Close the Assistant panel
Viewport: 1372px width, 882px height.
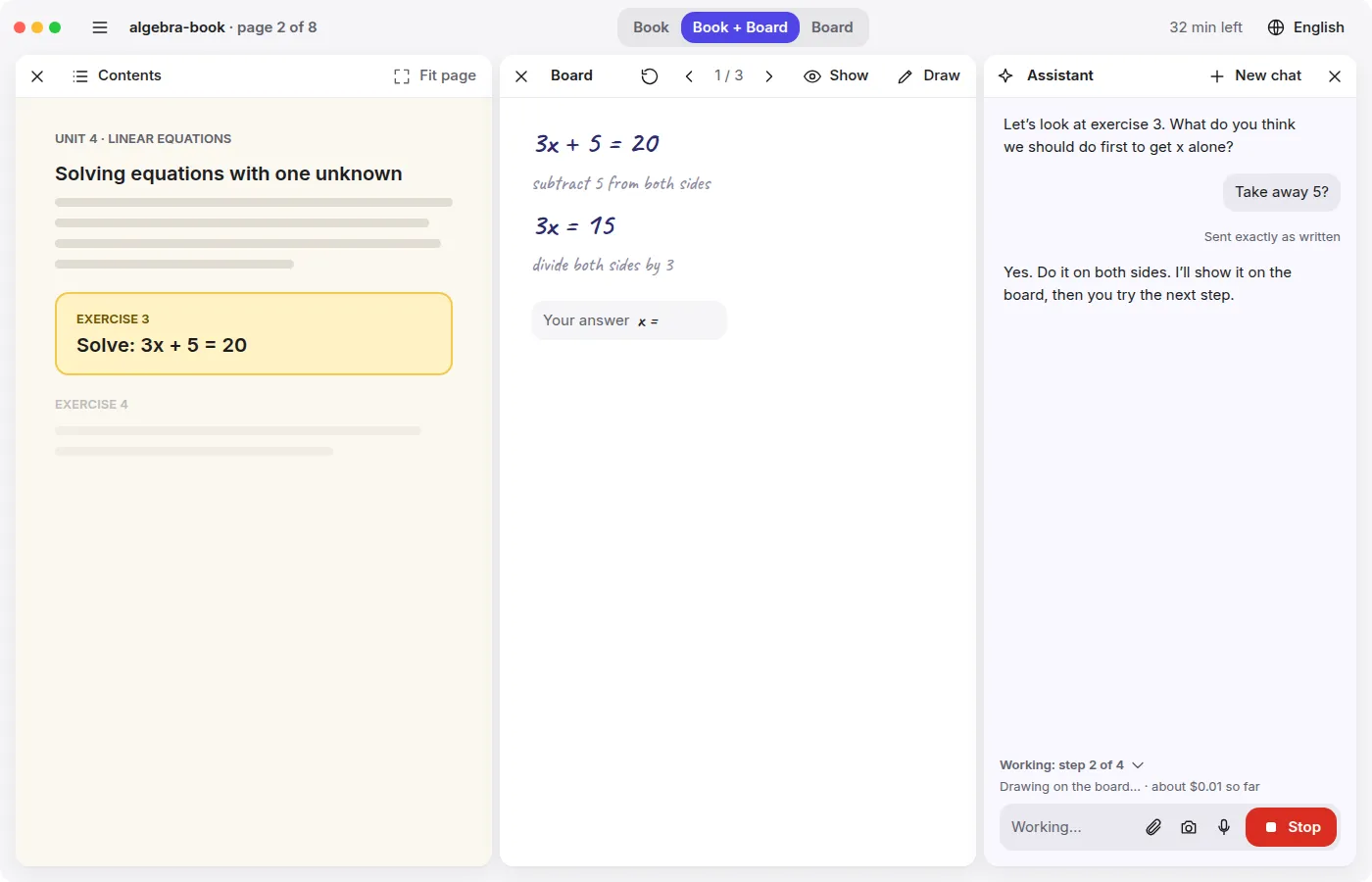coord(1335,76)
